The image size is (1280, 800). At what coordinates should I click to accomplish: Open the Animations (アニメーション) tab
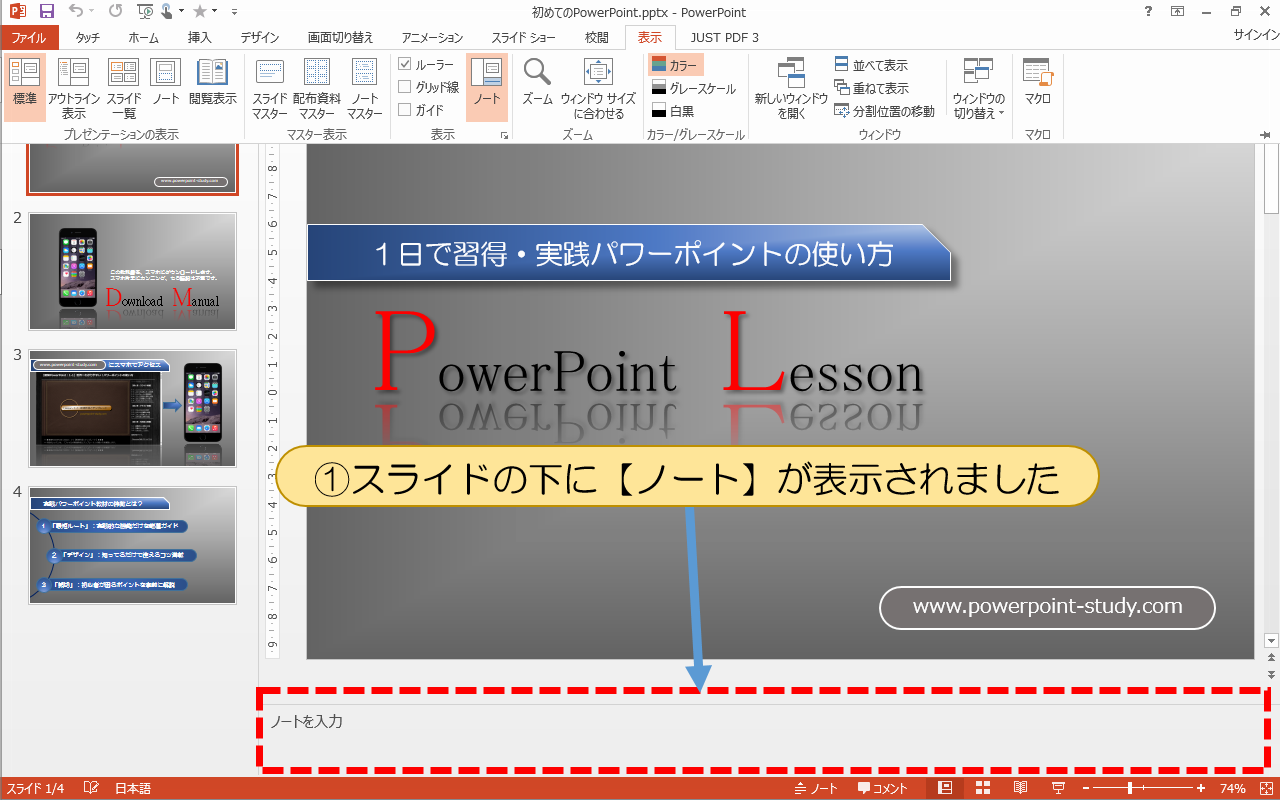[x=433, y=37]
